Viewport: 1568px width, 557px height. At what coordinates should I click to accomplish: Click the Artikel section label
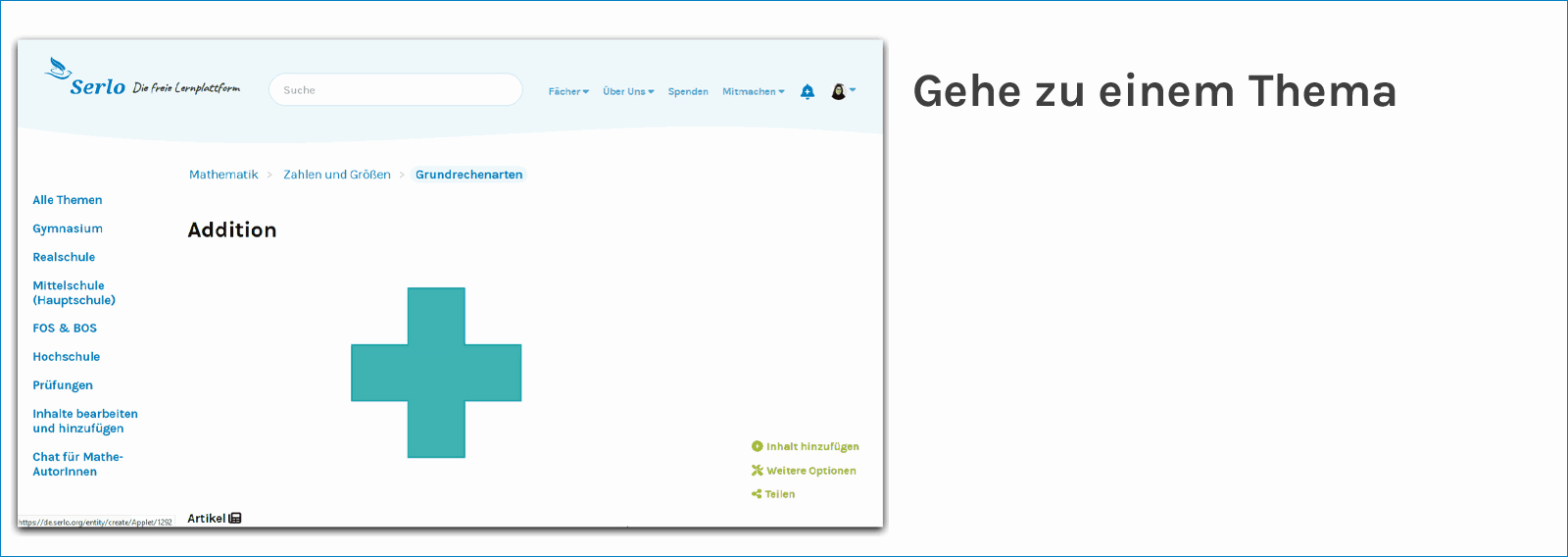(x=207, y=518)
